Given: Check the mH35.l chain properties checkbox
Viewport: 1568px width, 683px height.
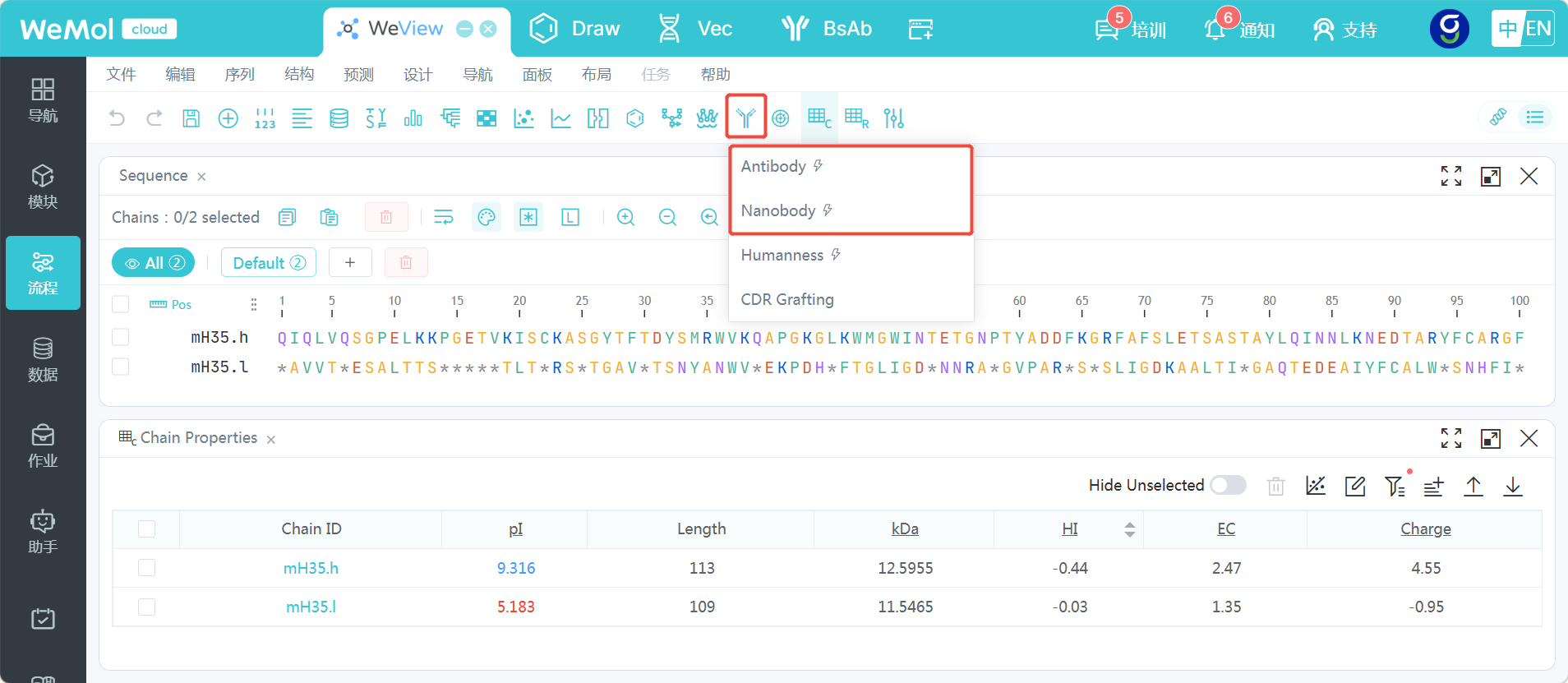Looking at the screenshot, I should coord(147,607).
